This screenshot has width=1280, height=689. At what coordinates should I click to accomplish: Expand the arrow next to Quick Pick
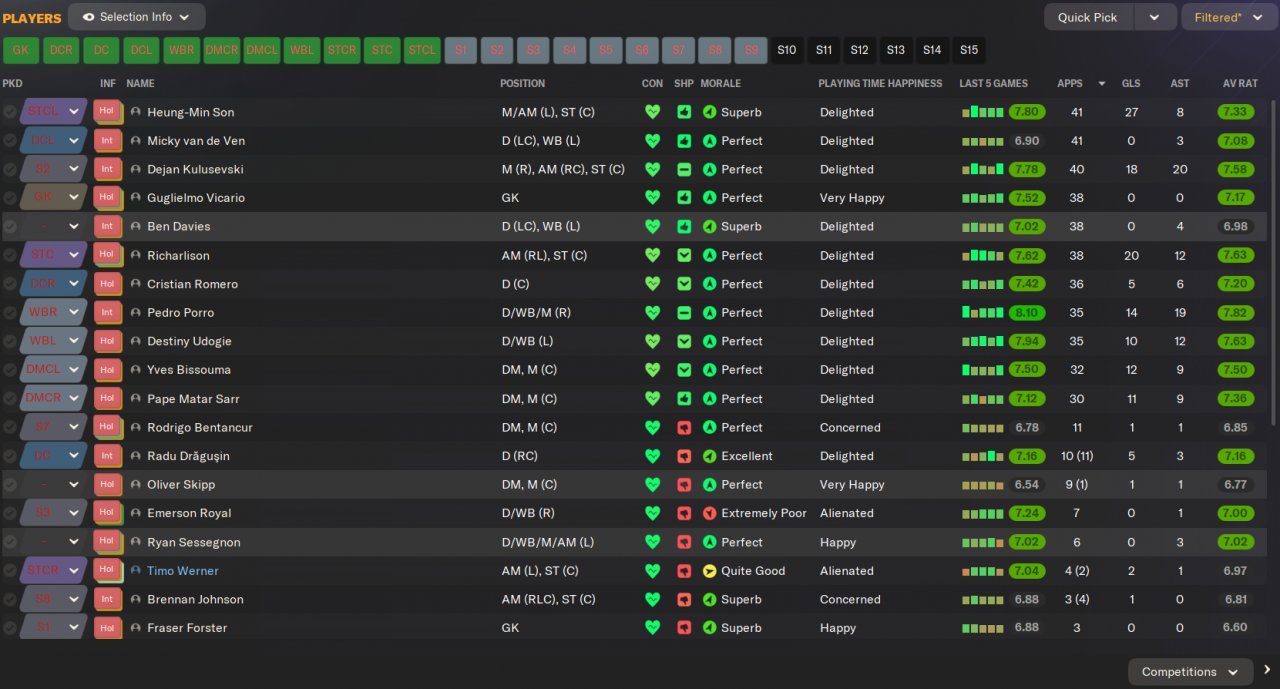tap(1154, 17)
